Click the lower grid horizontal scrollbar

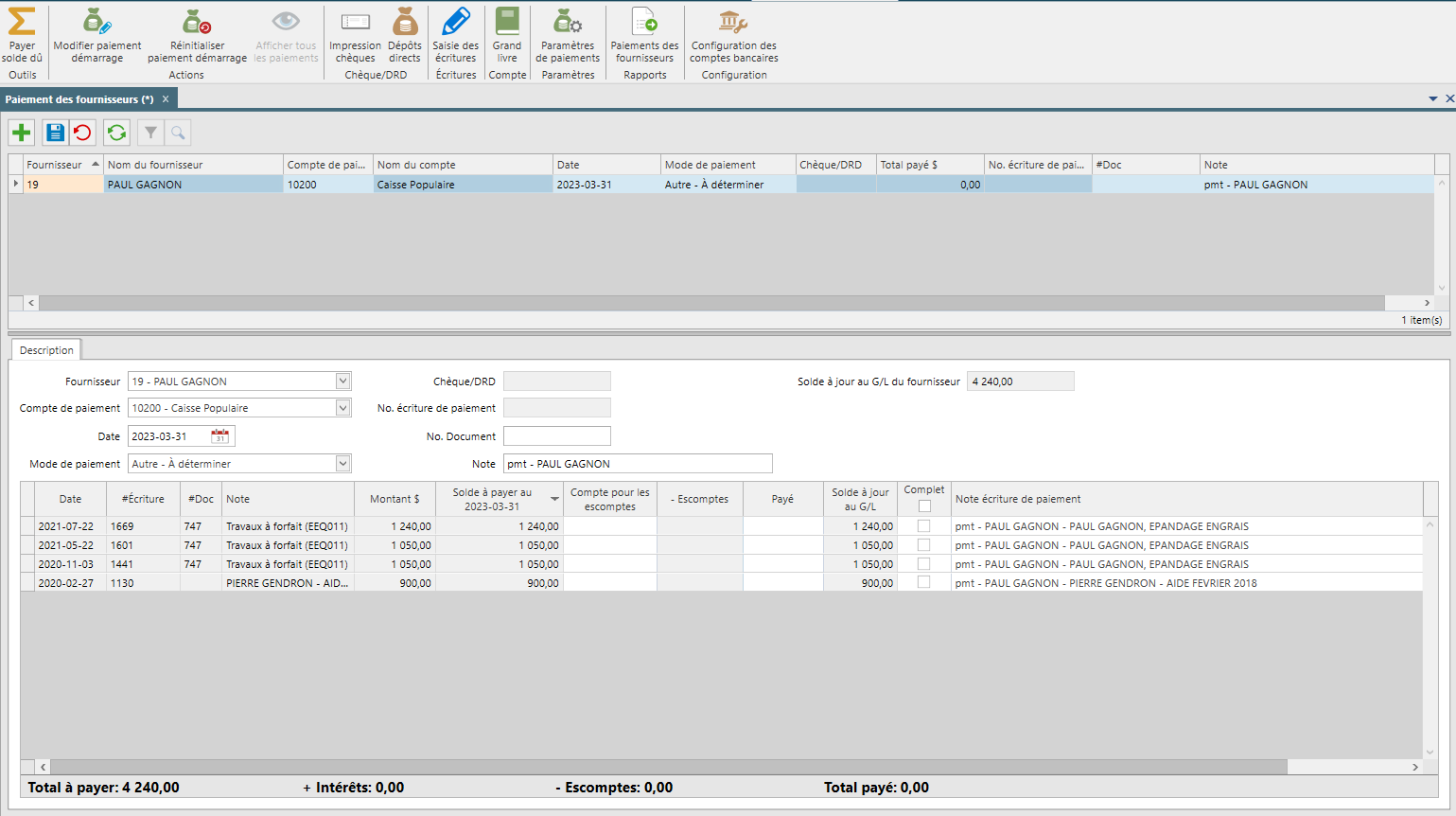(669, 767)
